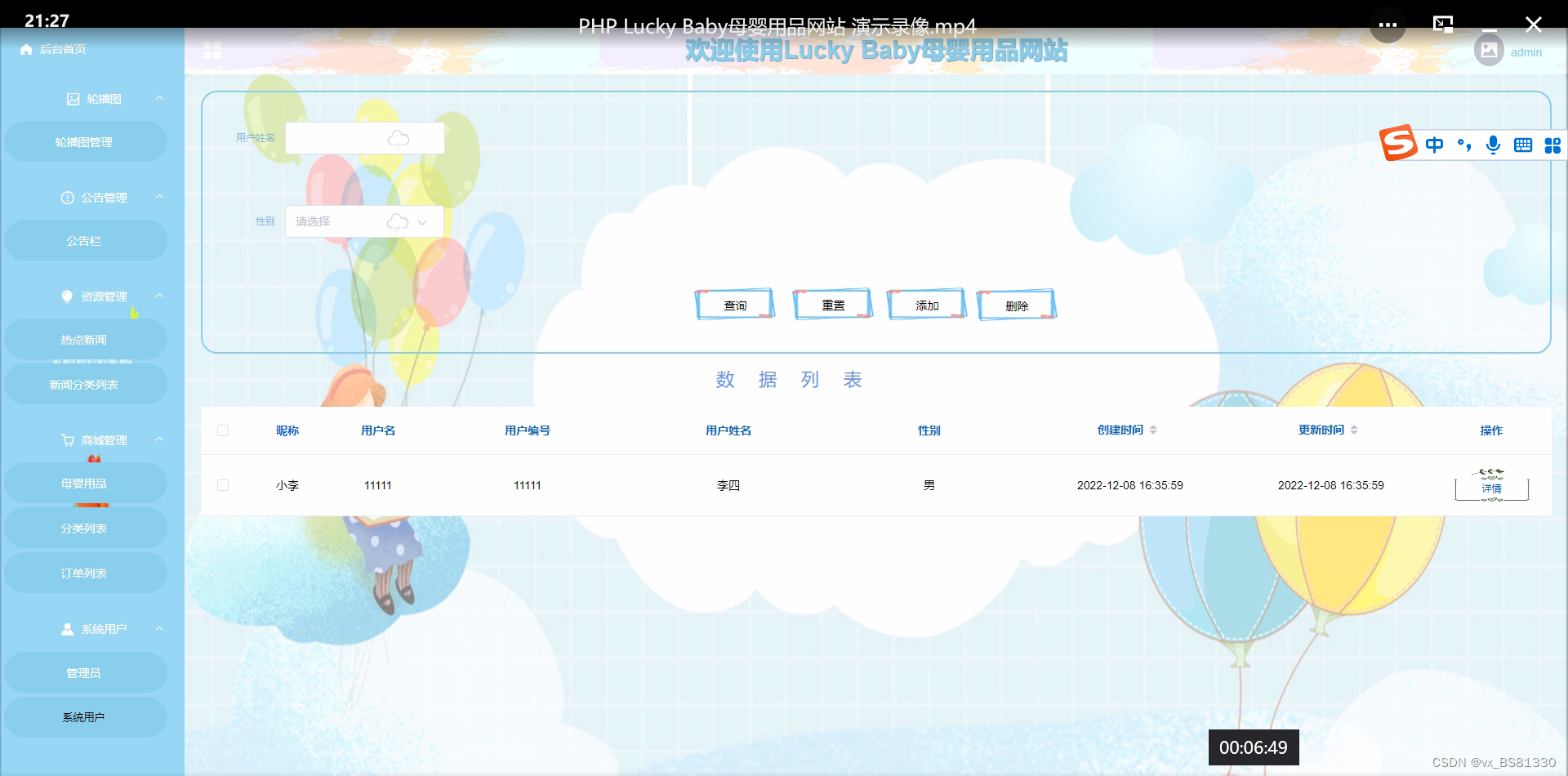Click the 后台首页 link

pos(63,50)
